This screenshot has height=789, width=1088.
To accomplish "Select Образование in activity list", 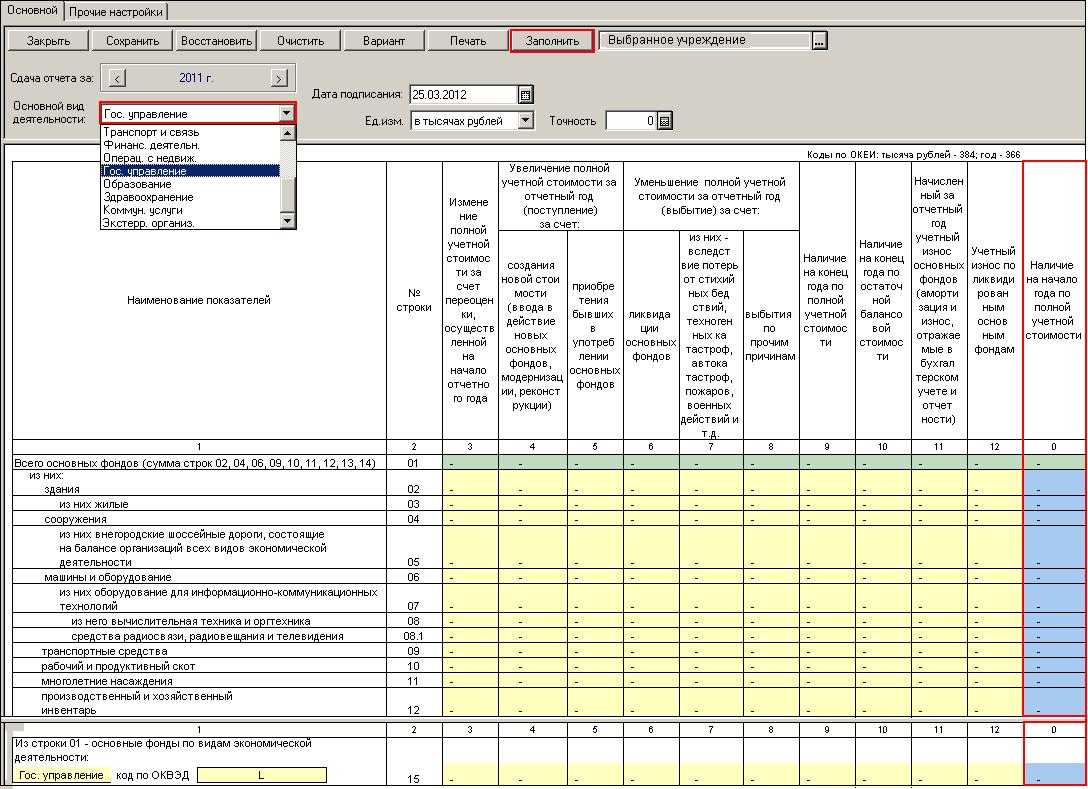I will tap(191, 184).
